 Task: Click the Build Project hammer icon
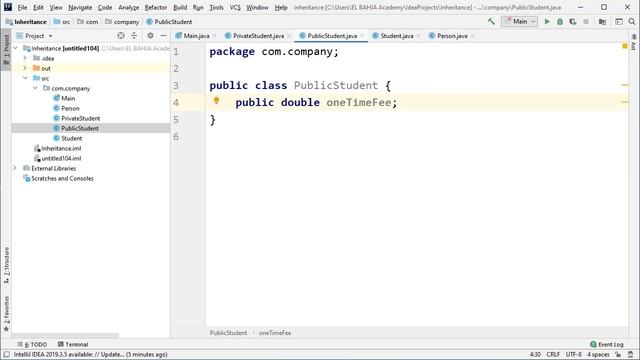pos(491,22)
